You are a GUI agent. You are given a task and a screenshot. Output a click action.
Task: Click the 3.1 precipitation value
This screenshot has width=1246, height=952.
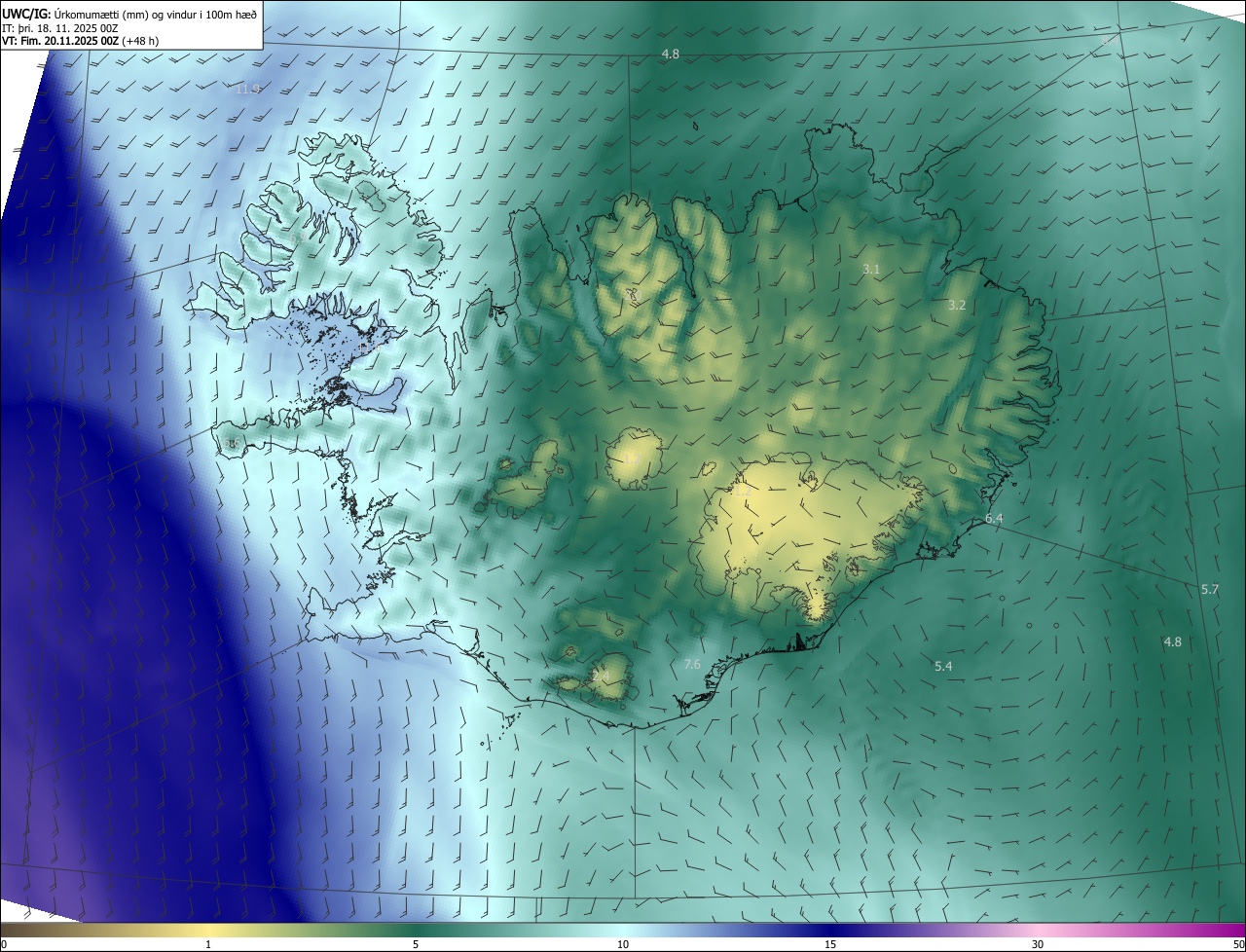click(871, 268)
